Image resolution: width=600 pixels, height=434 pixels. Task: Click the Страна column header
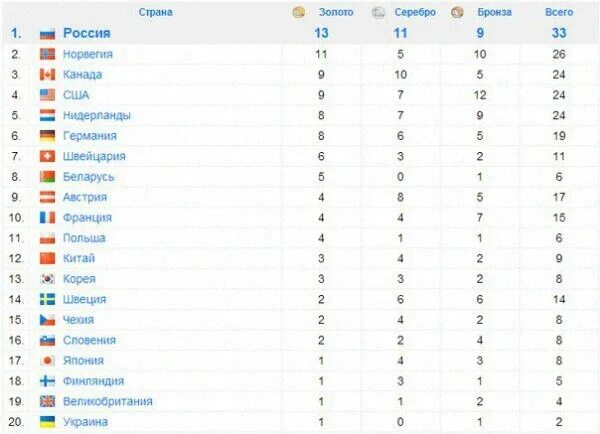pyautogui.click(x=155, y=12)
